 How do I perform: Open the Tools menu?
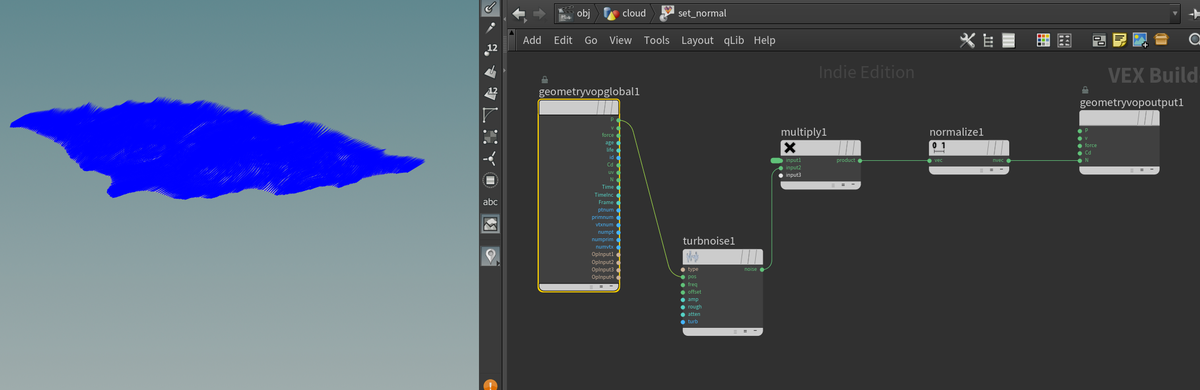(657, 40)
